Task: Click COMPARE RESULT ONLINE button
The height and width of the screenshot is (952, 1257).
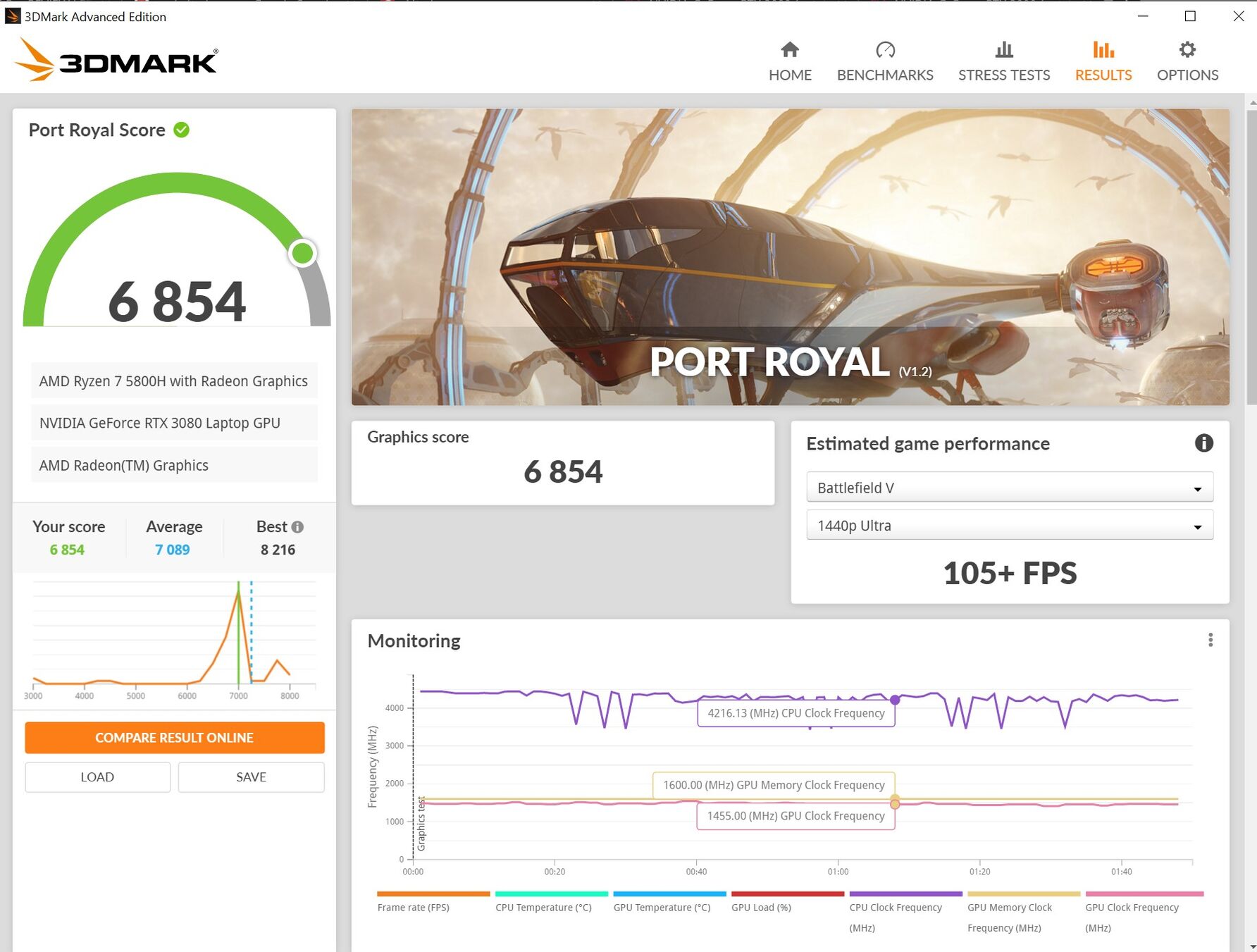Action: (x=175, y=738)
